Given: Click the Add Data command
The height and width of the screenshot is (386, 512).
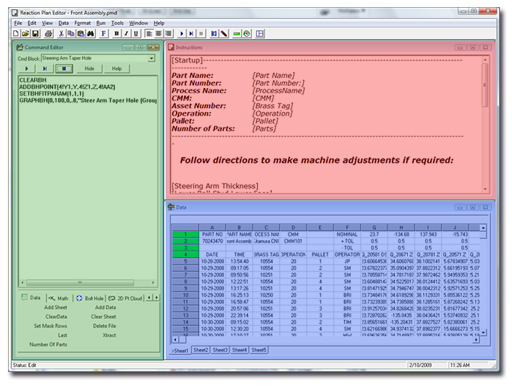Looking at the screenshot, I should pyautogui.click(x=106, y=307).
